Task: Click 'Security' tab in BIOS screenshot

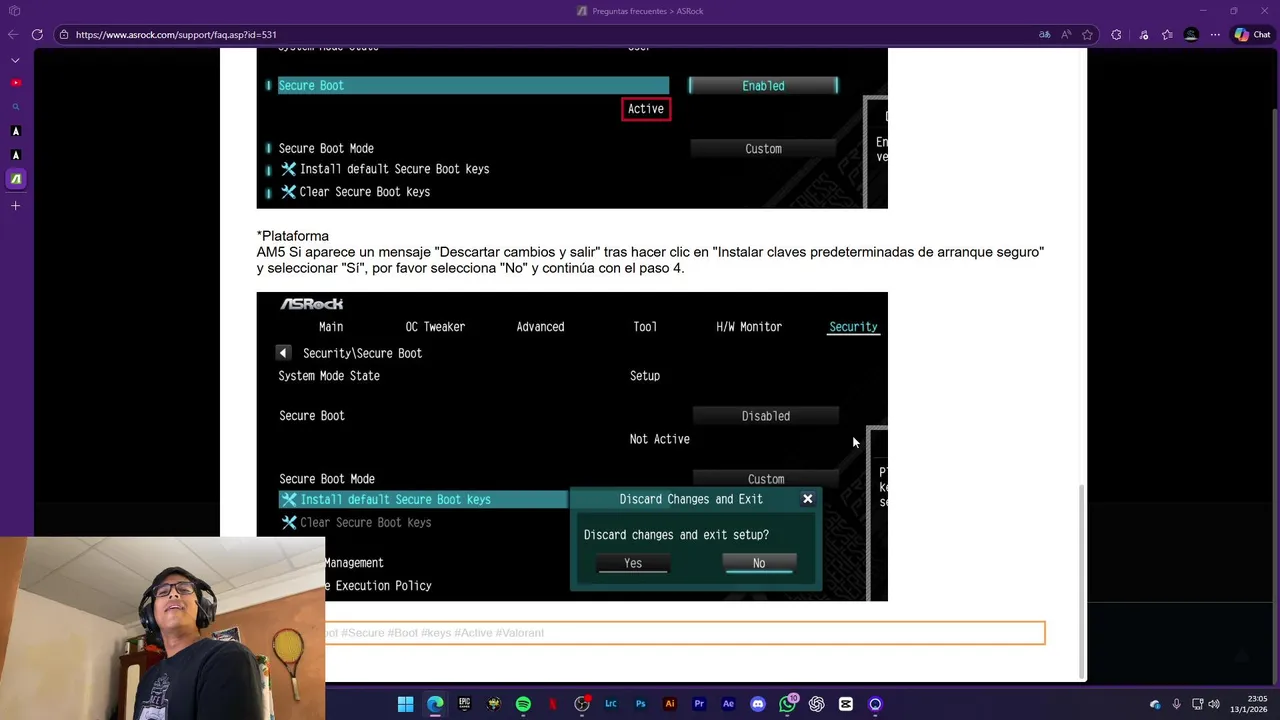Action: 853,327
